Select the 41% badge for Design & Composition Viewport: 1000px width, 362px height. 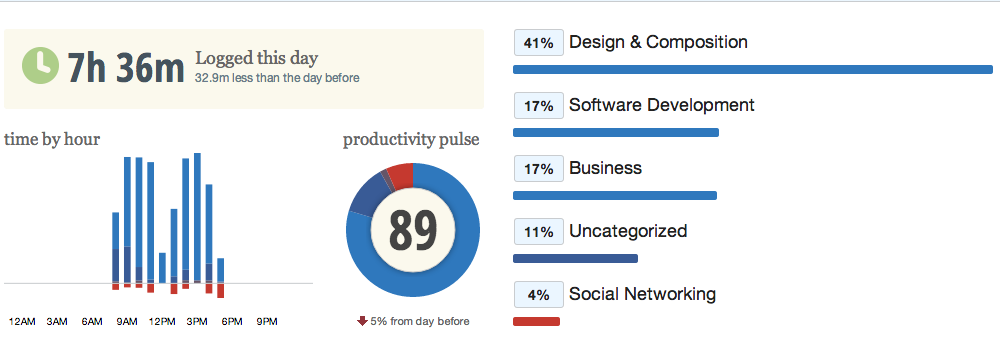[x=539, y=43]
